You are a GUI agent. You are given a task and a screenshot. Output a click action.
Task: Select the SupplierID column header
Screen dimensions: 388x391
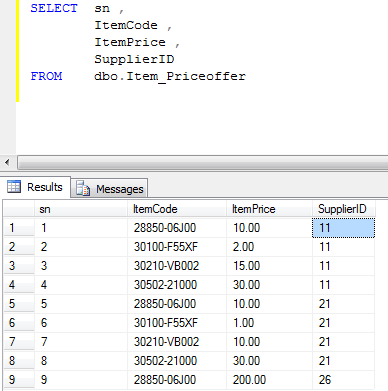click(x=344, y=209)
